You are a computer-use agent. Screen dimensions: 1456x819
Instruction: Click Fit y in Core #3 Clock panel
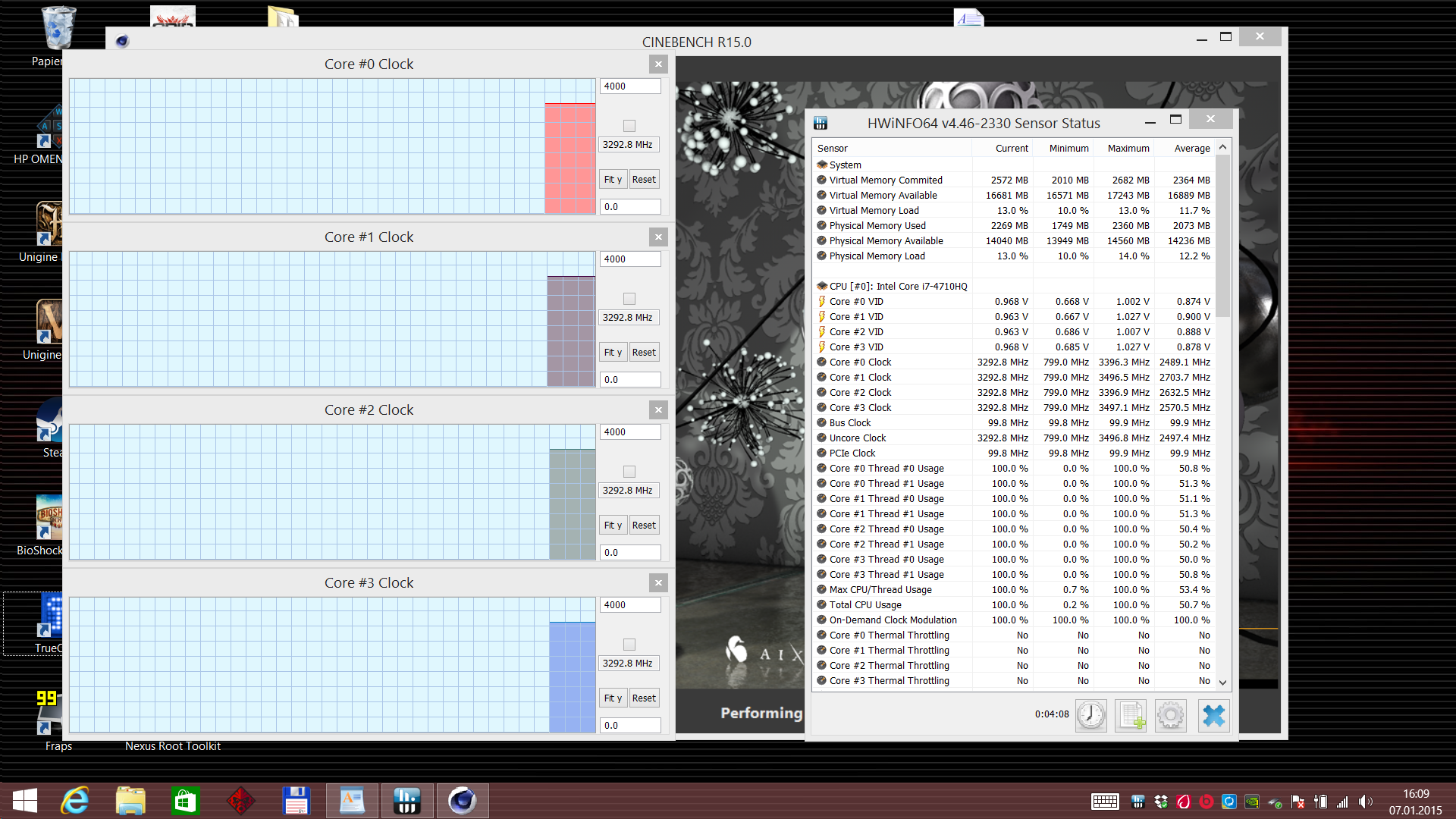pyautogui.click(x=613, y=698)
